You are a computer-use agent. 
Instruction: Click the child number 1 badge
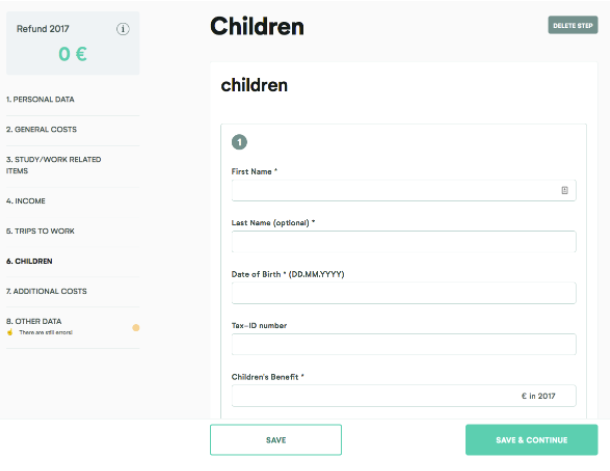pyautogui.click(x=239, y=142)
